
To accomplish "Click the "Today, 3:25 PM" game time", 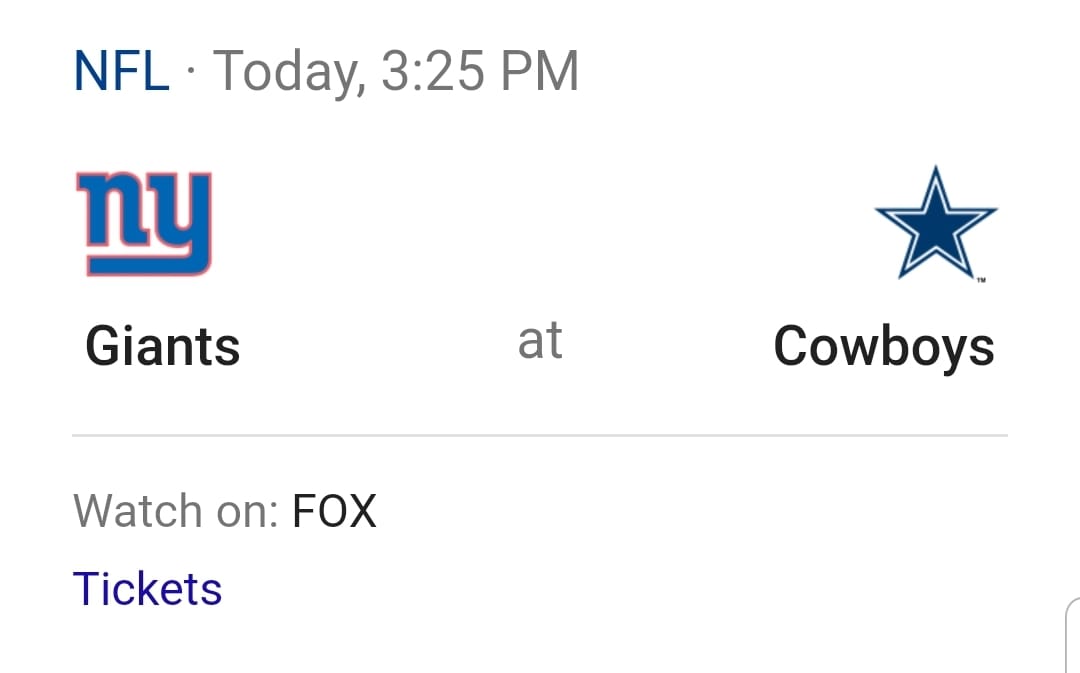I will [396, 72].
